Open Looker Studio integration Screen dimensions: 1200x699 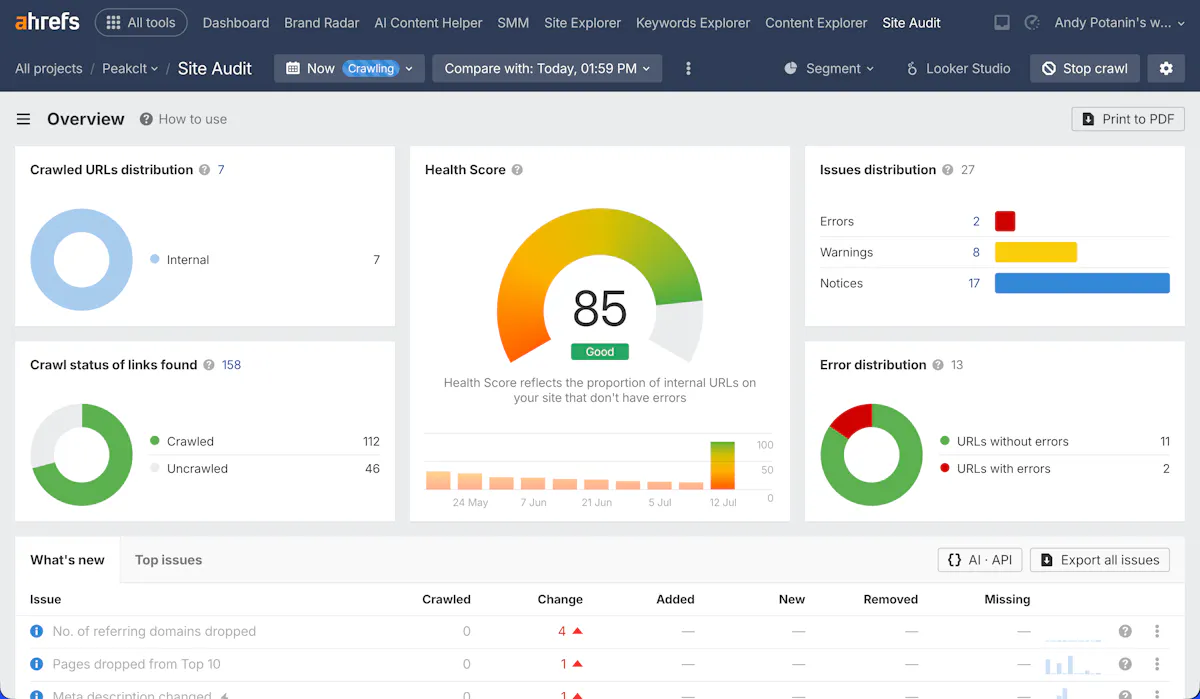point(958,68)
